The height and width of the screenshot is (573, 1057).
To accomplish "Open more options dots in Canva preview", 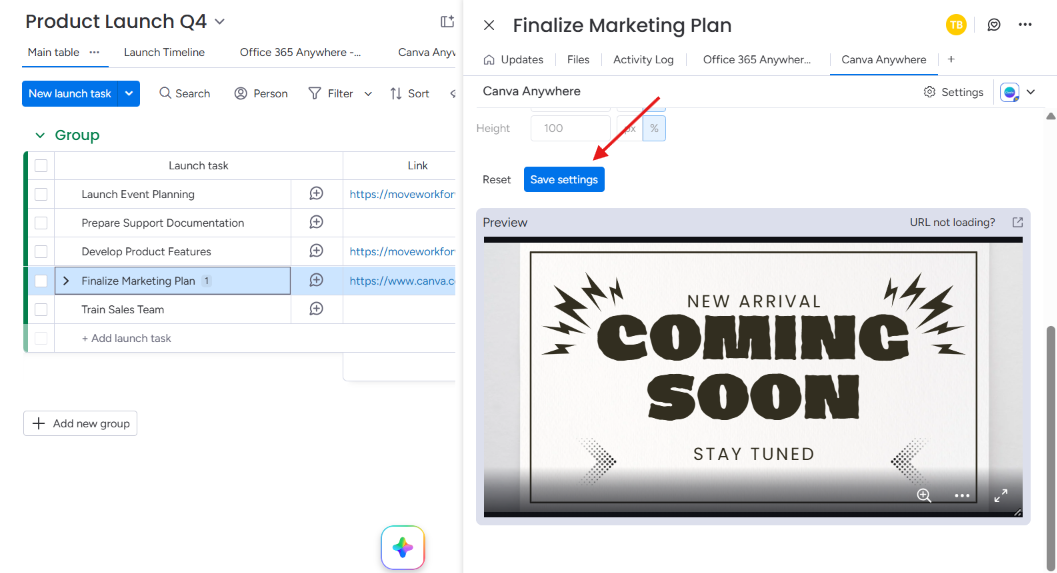I will [x=962, y=495].
